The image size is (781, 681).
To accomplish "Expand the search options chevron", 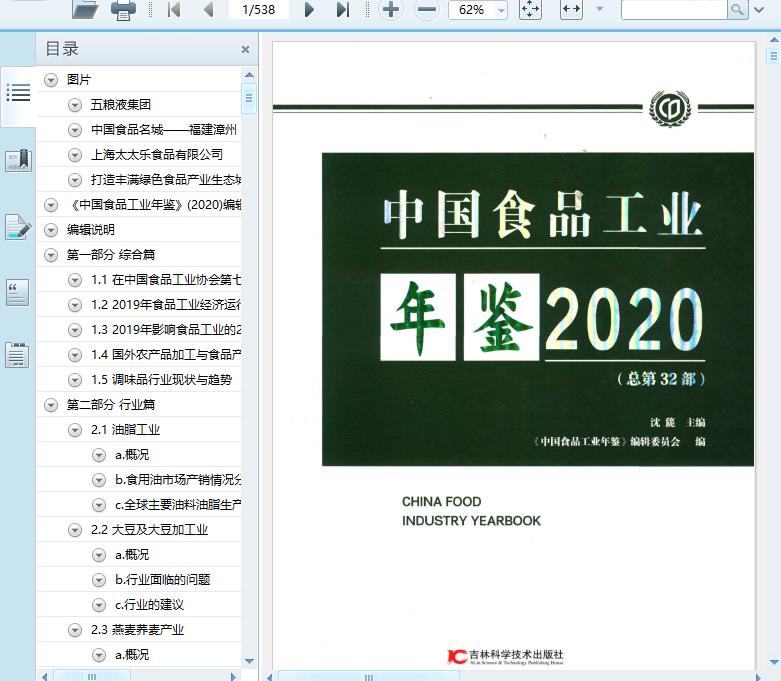I will 759,9.
